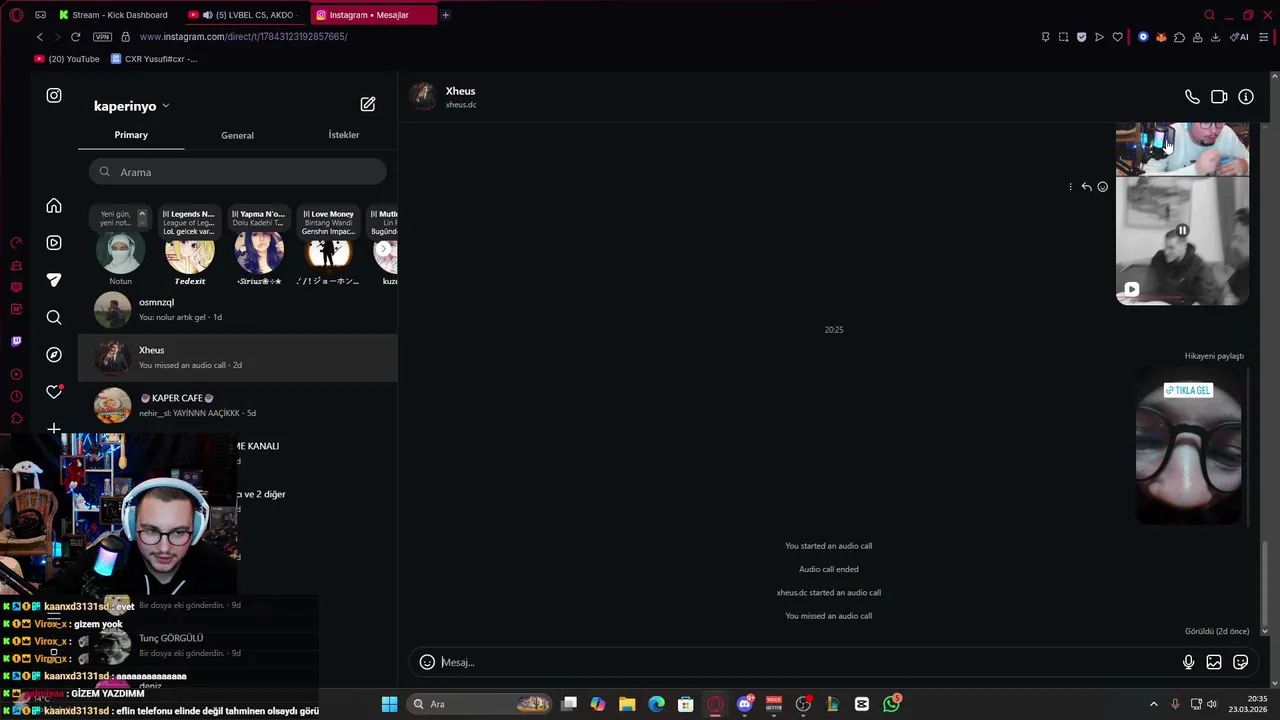
Task: Open Aria AI button in toolbar
Action: click(x=1239, y=37)
